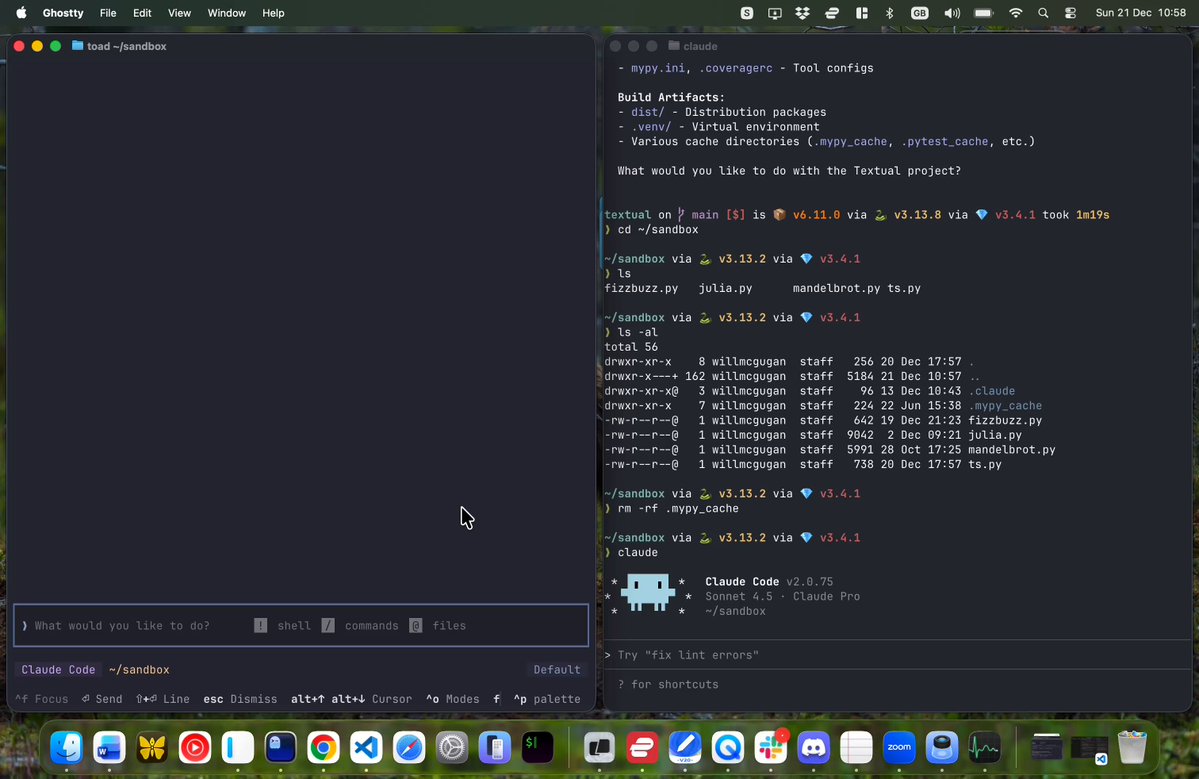
Task: Click mandelbrot.py in the ls -al listing
Action: click(1012, 450)
